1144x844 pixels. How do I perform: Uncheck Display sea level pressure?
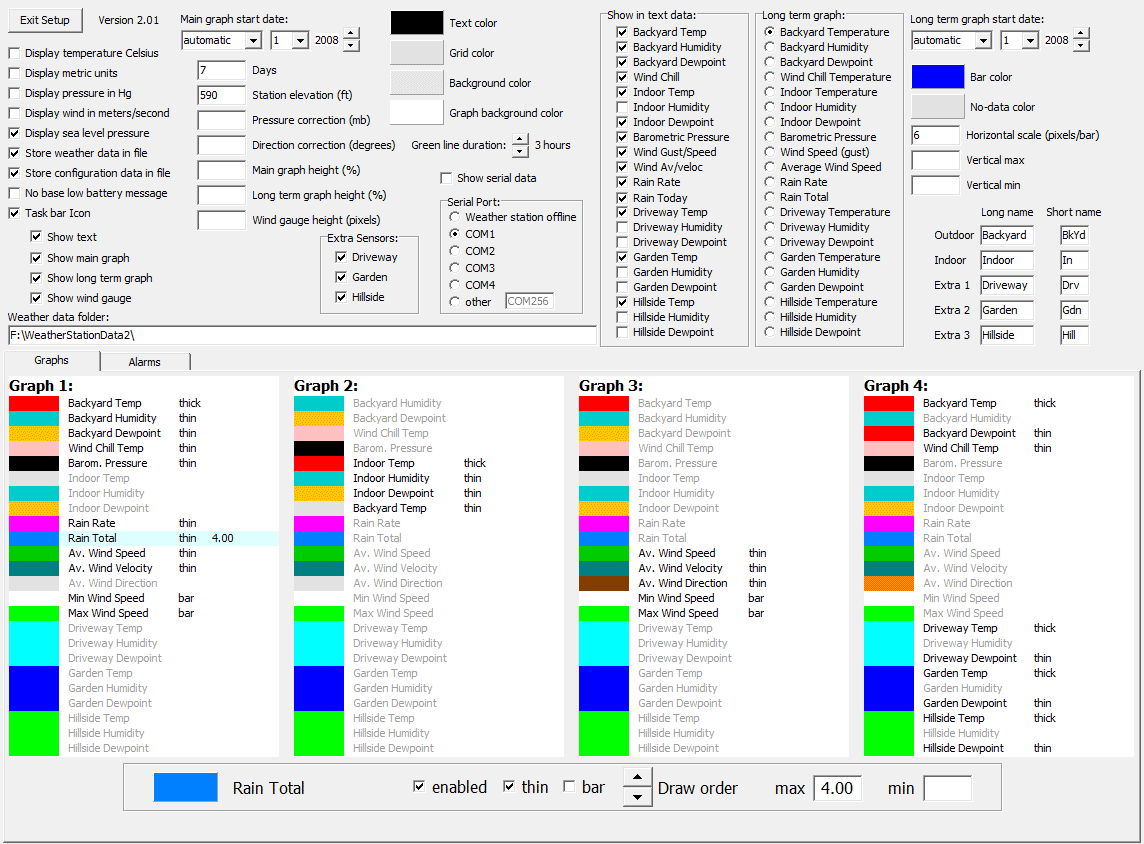click(14, 133)
